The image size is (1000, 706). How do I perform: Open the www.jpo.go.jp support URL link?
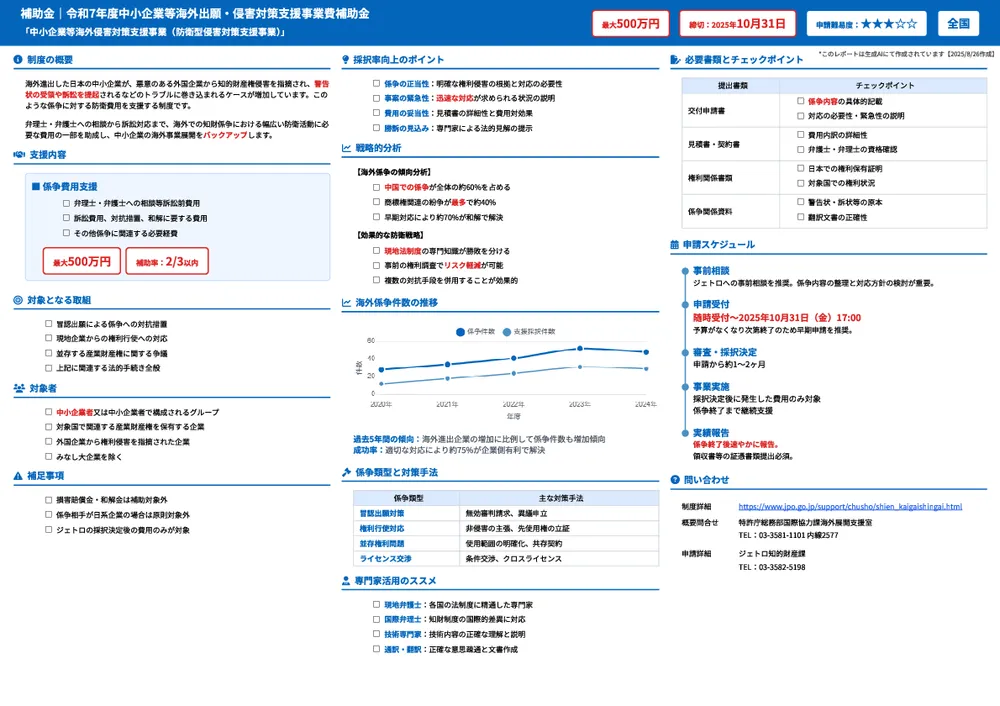pyautogui.click(x=850, y=506)
